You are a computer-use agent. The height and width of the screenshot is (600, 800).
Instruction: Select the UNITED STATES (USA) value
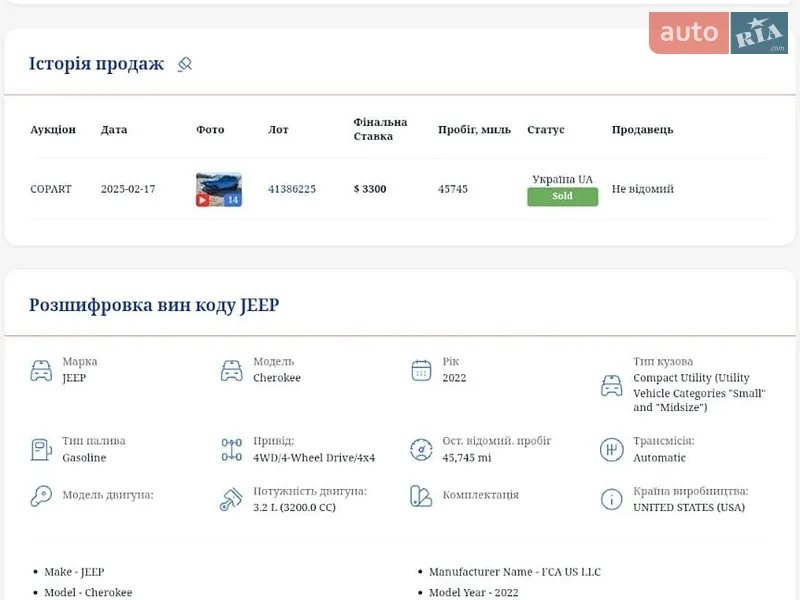pos(689,507)
